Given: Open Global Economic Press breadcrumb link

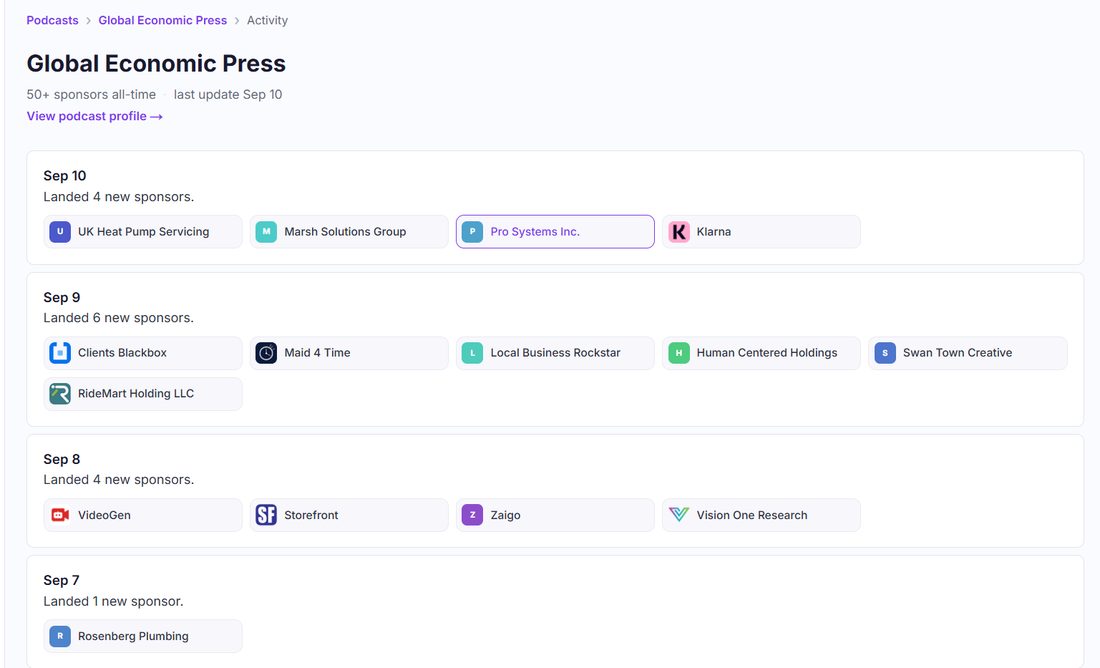Looking at the screenshot, I should click(x=163, y=20).
